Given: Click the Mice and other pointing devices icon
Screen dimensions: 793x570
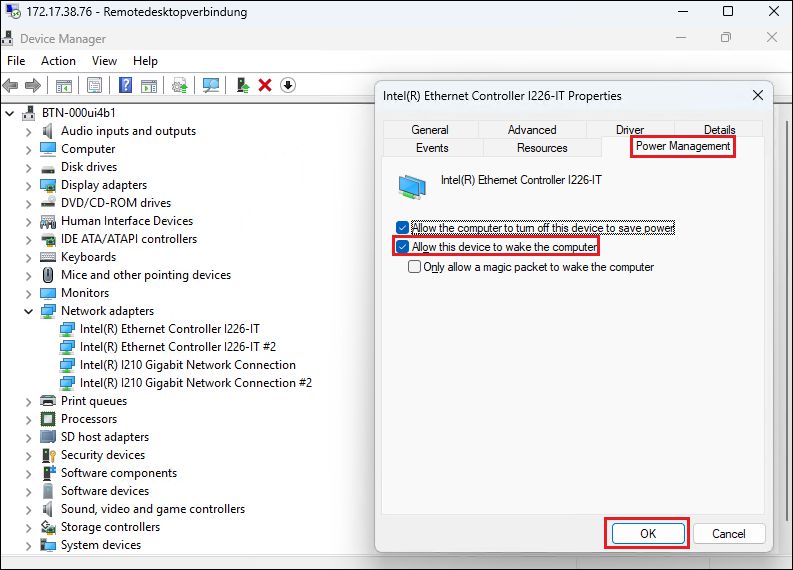Looking at the screenshot, I should point(48,275).
